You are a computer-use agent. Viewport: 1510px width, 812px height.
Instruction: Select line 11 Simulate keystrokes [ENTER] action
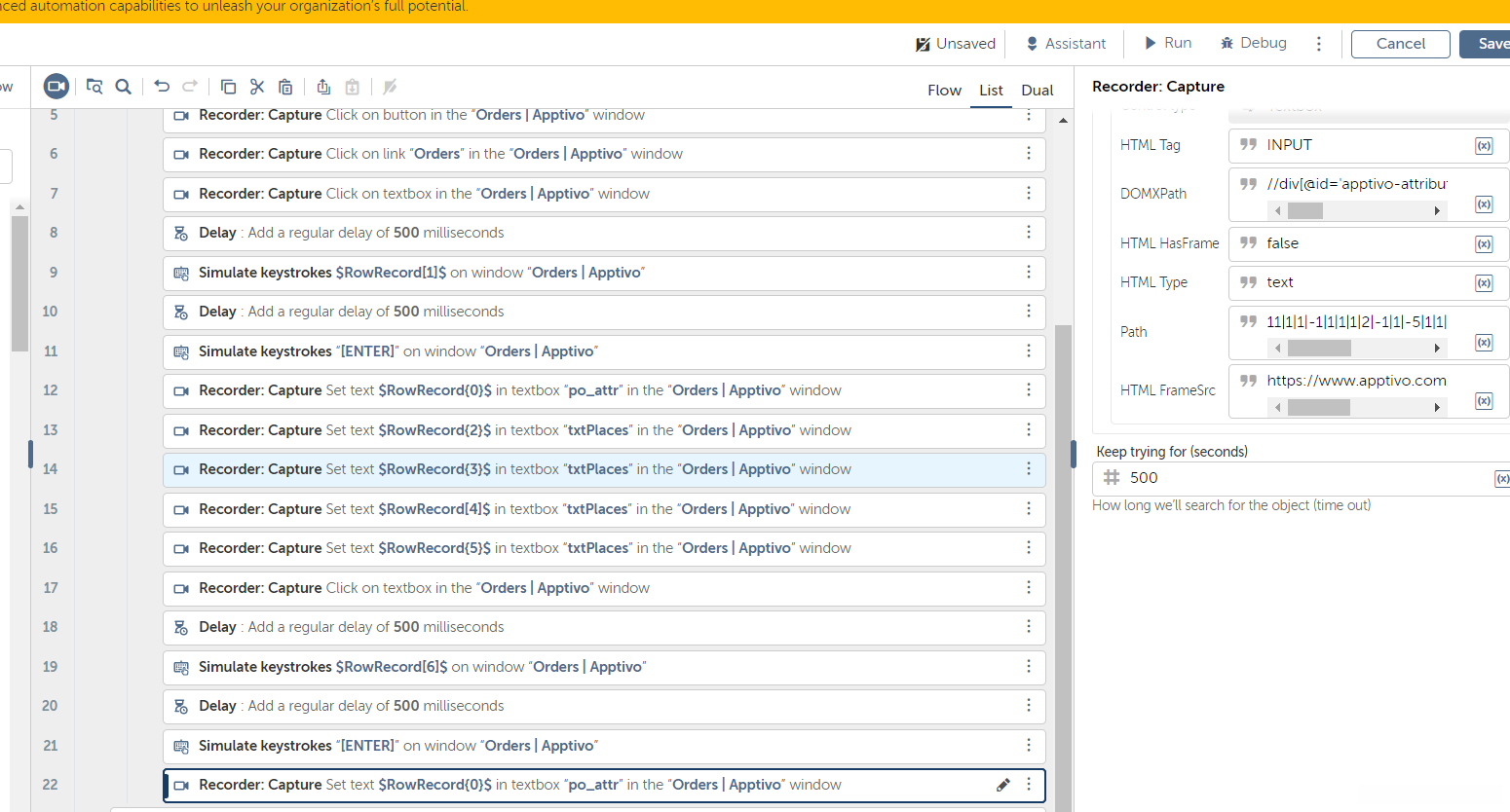tap(604, 351)
